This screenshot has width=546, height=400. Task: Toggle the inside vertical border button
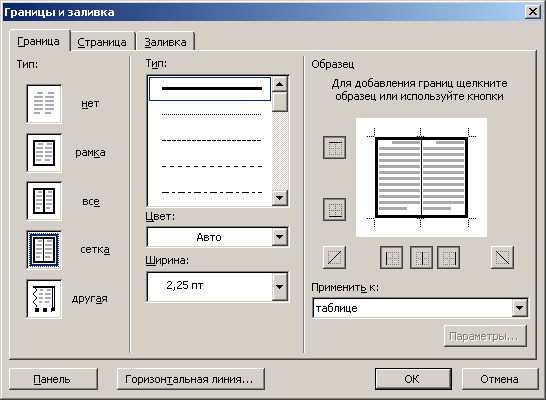(421, 258)
